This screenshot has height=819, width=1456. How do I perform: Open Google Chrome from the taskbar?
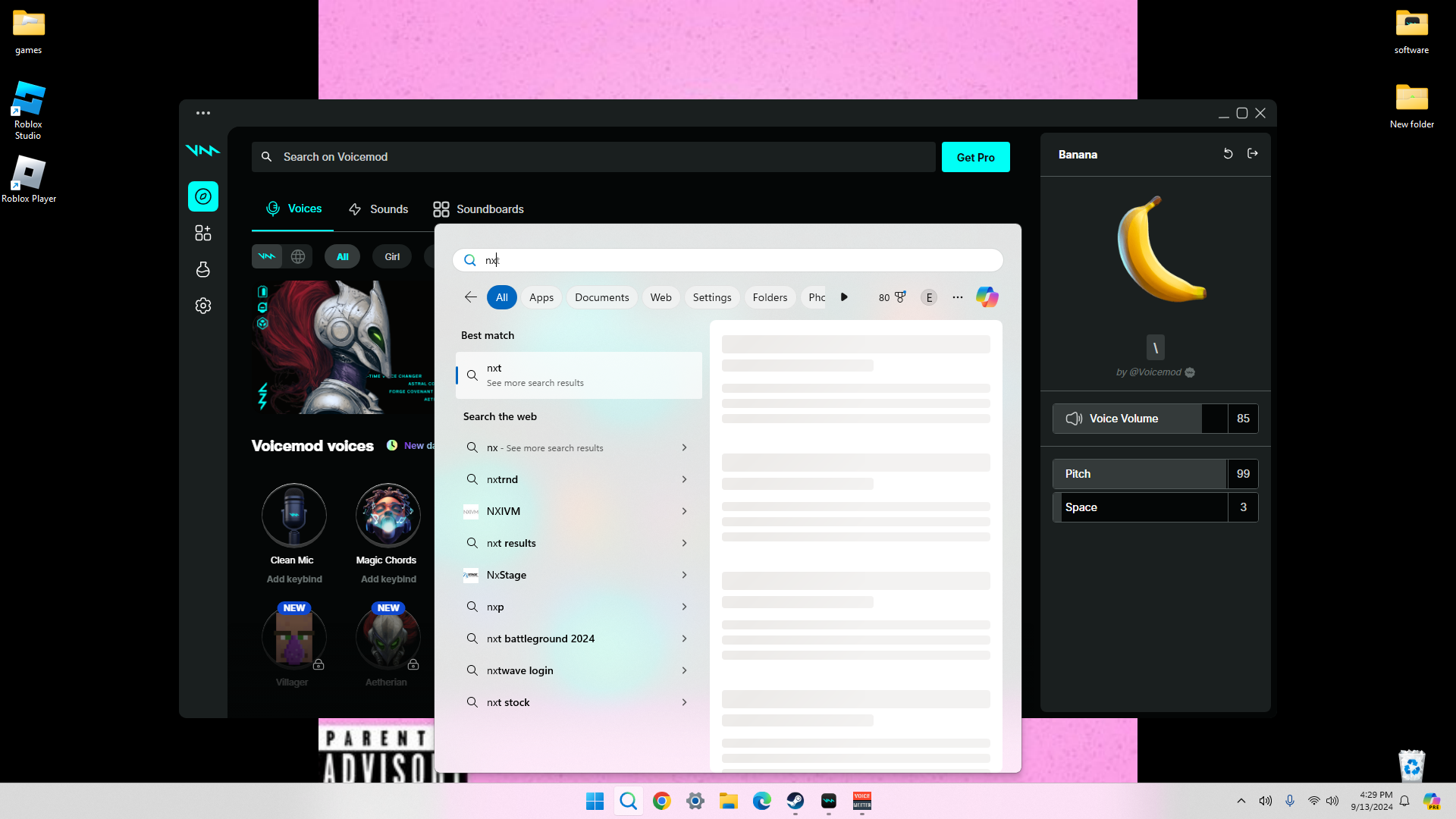pyautogui.click(x=662, y=801)
